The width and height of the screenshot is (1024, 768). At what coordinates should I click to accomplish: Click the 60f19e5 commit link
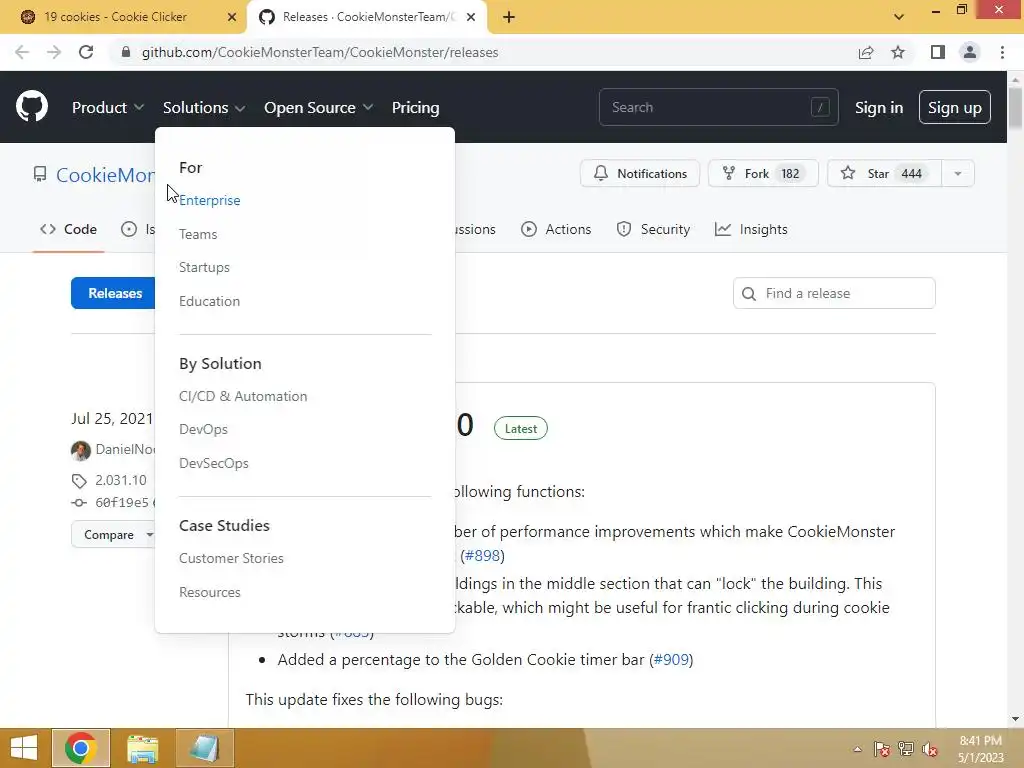pos(122,503)
